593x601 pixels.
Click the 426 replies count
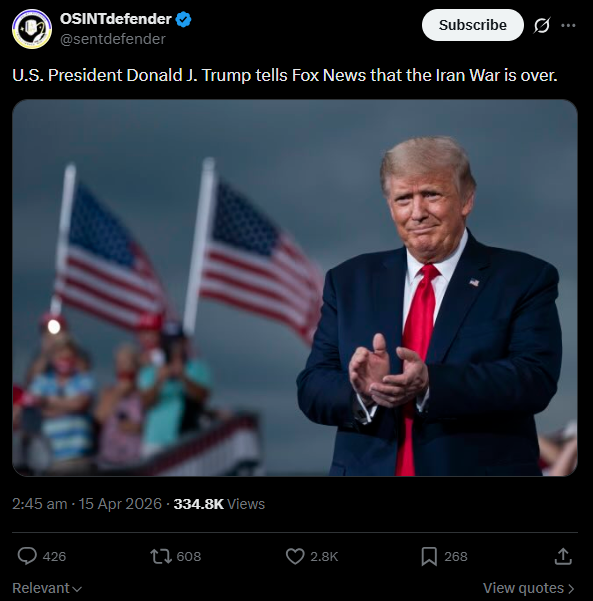[x=54, y=557]
